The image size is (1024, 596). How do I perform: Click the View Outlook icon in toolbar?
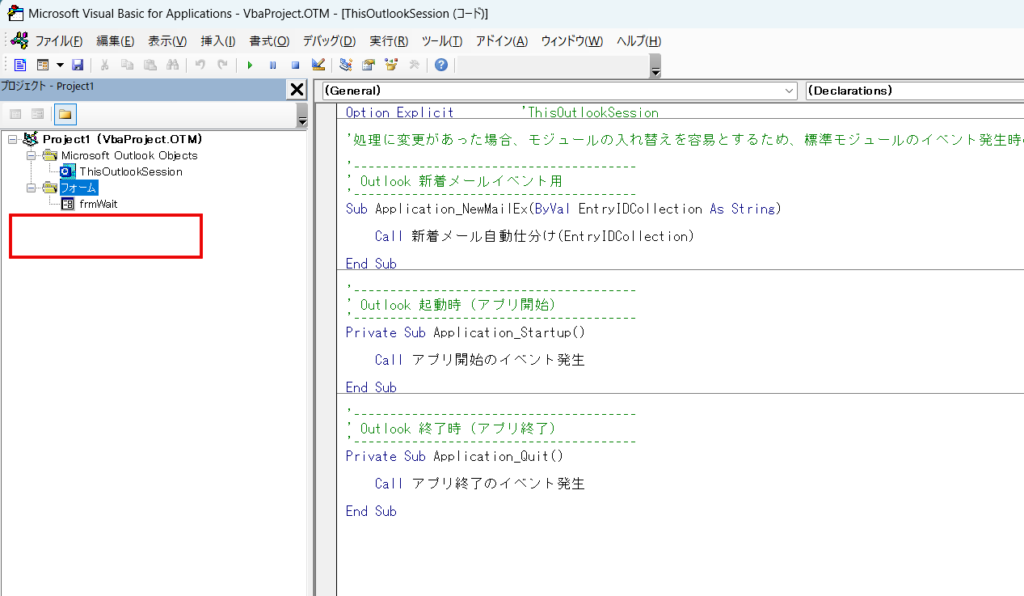20,65
